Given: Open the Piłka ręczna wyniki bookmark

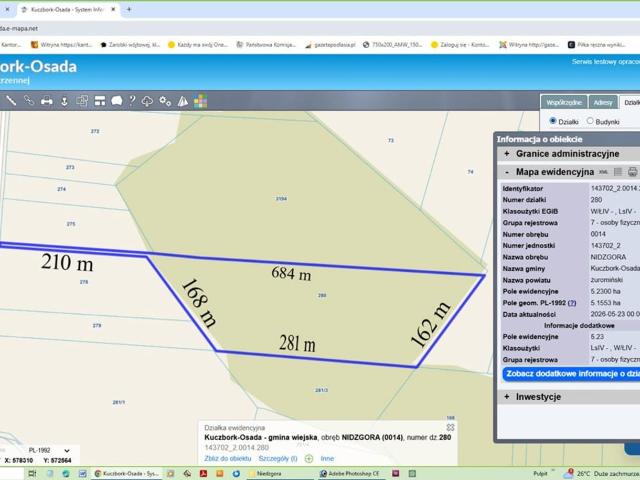Looking at the screenshot, I should (x=597, y=45).
